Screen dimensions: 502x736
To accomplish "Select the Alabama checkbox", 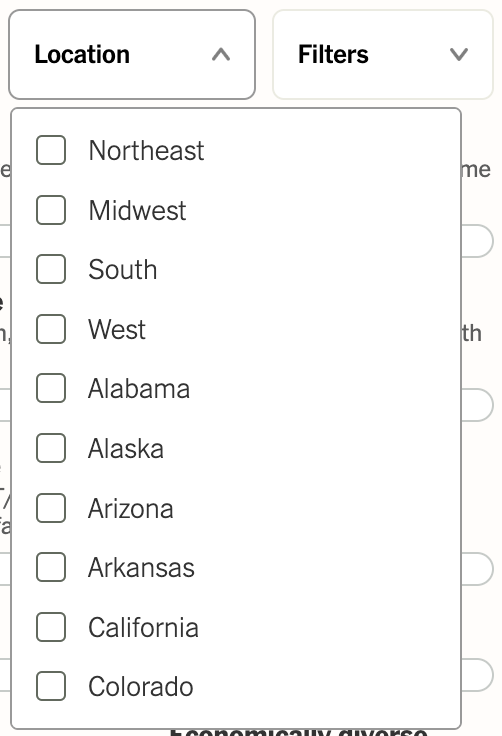I will (51, 388).
